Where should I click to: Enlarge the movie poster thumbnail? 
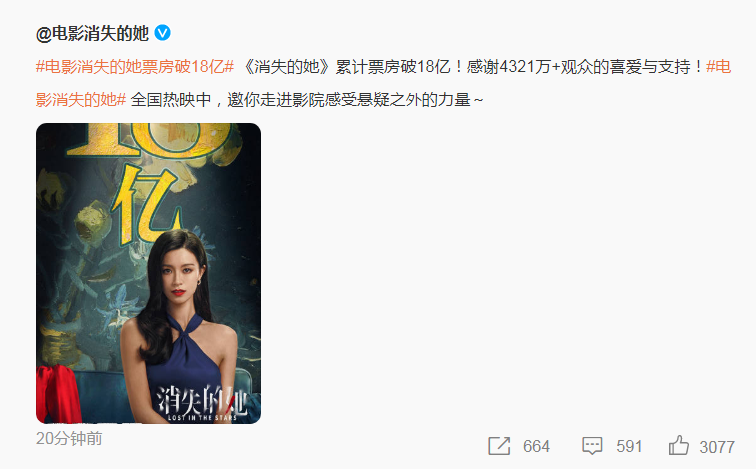(x=148, y=273)
